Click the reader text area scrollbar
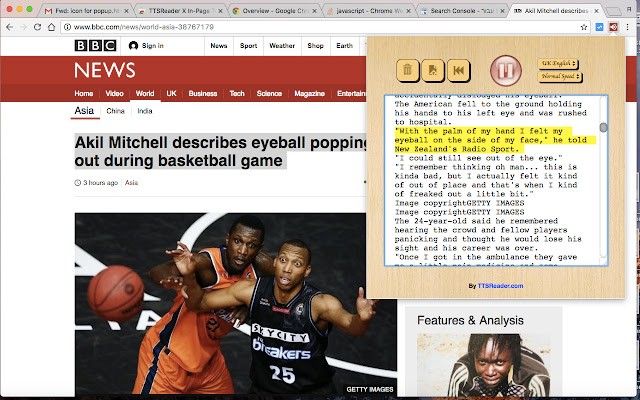This screenshot has width=640, height=400. tap(603, 127)
